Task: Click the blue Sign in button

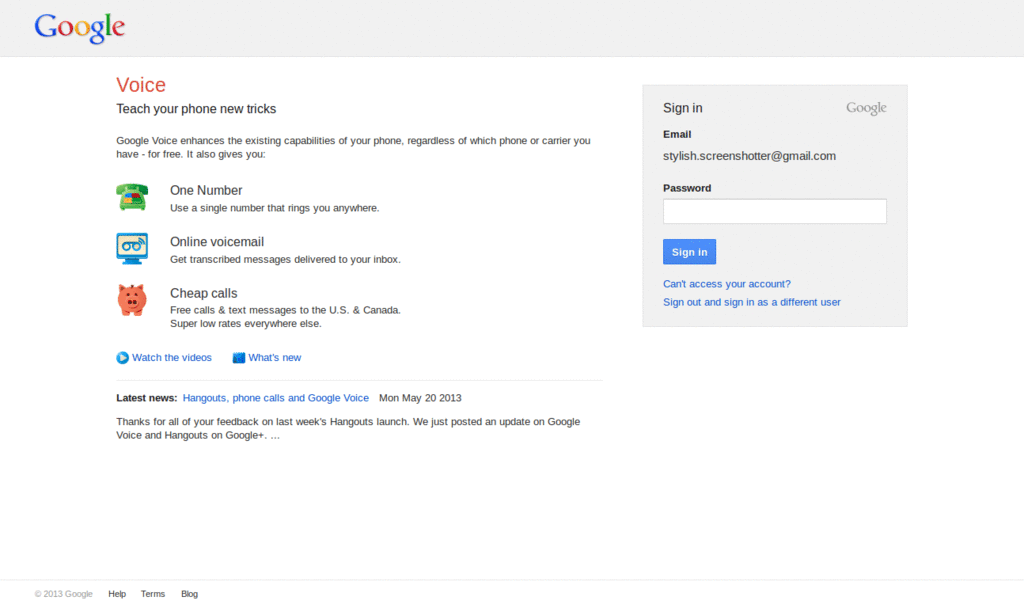Action: pos(689,252)
